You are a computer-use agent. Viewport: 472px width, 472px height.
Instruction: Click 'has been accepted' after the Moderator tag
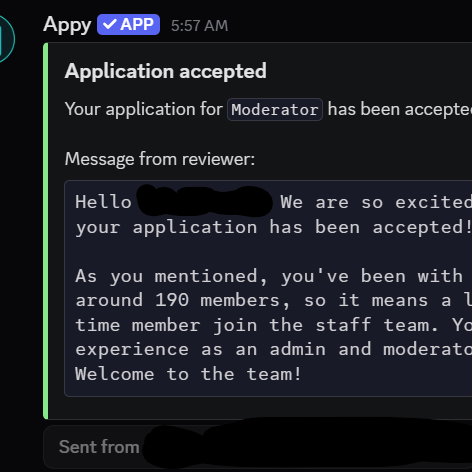[400, 109]
